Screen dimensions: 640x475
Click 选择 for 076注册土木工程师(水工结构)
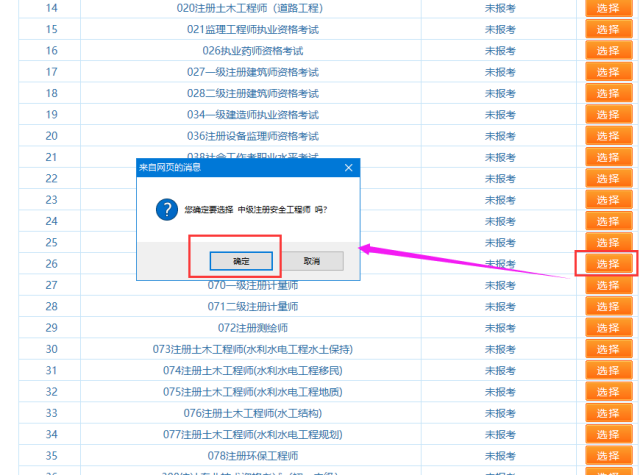click(608, 413)
